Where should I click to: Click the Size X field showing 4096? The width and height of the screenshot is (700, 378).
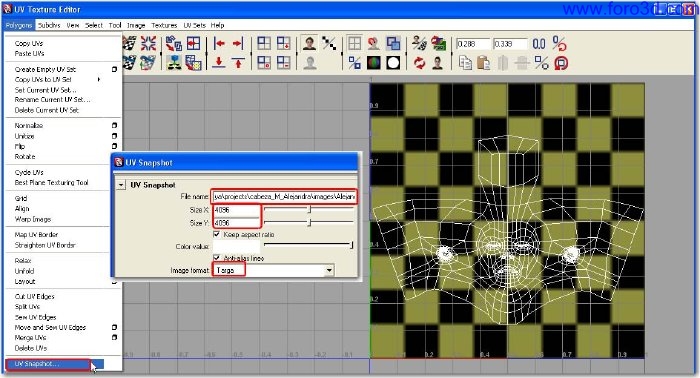pyautogui.click(x=236, y=209)
